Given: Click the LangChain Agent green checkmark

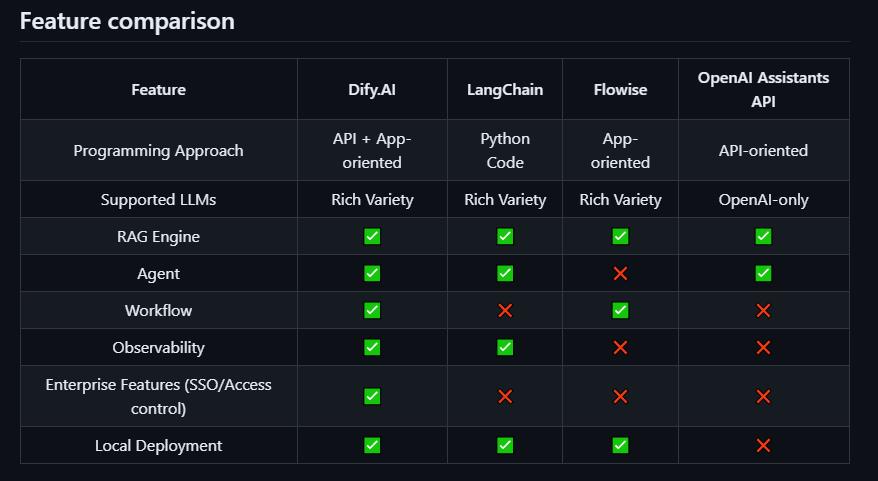Looking at the screenshot, I should click(x=505, y=274).
